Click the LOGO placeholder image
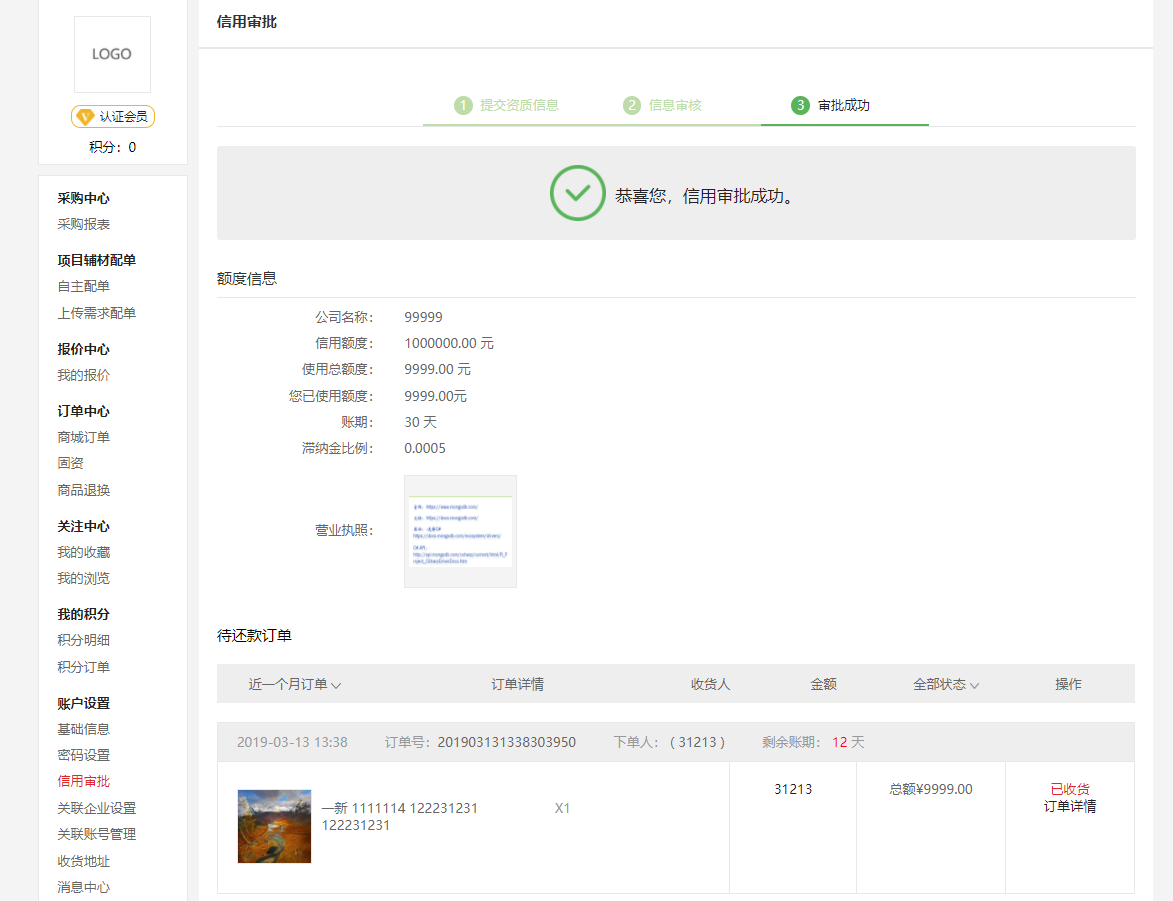This screenshot has height=901, width=1173. pos(112,55)
